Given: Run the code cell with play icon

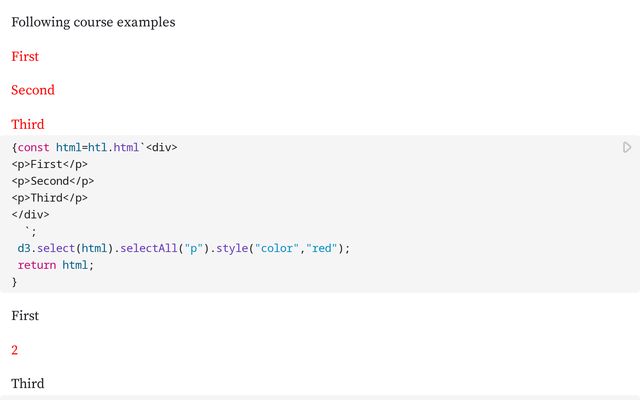Looking at the screenshot, I should [627, 148].
